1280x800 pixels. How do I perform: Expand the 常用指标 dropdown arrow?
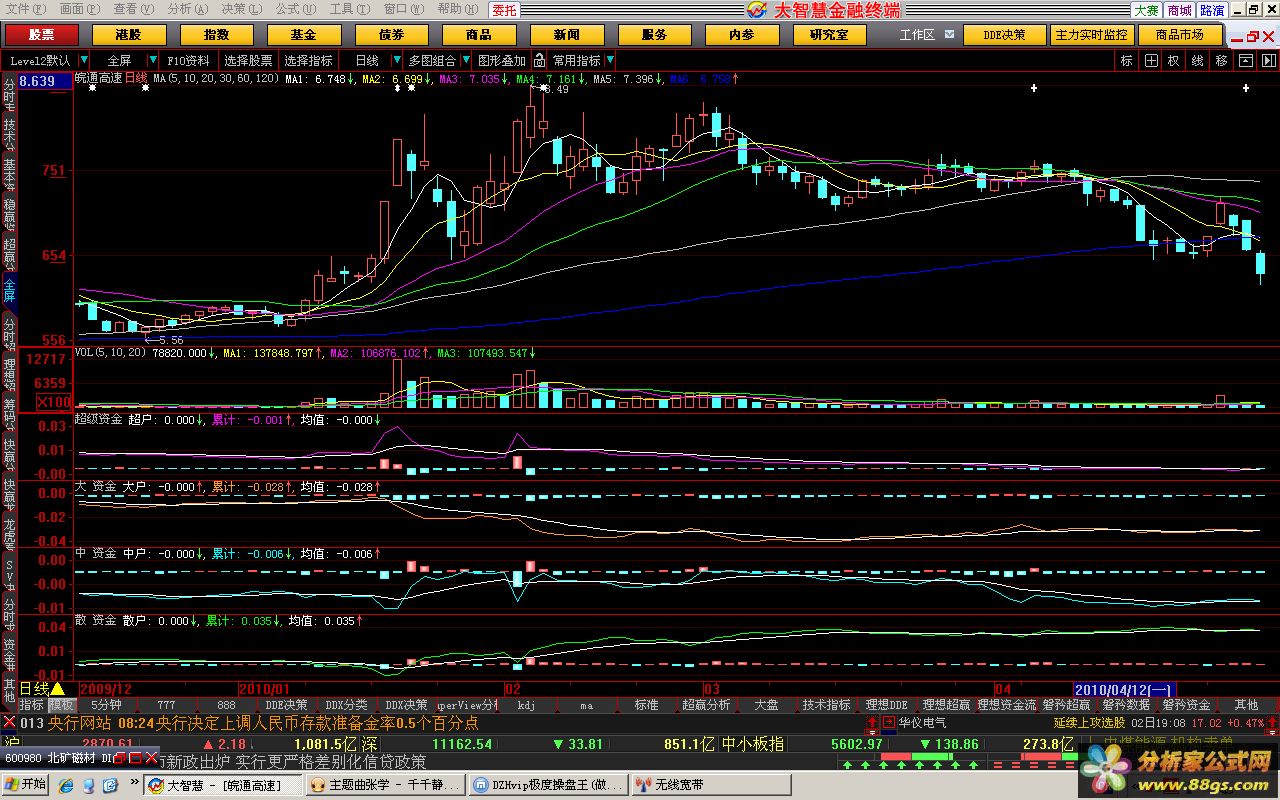click(610, 60)
